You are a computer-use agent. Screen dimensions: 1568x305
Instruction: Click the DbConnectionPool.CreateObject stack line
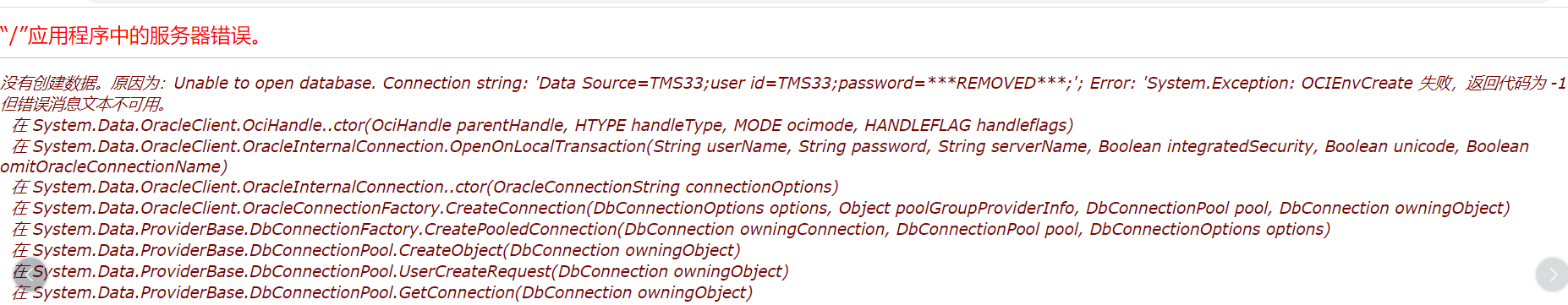[376, 250]
